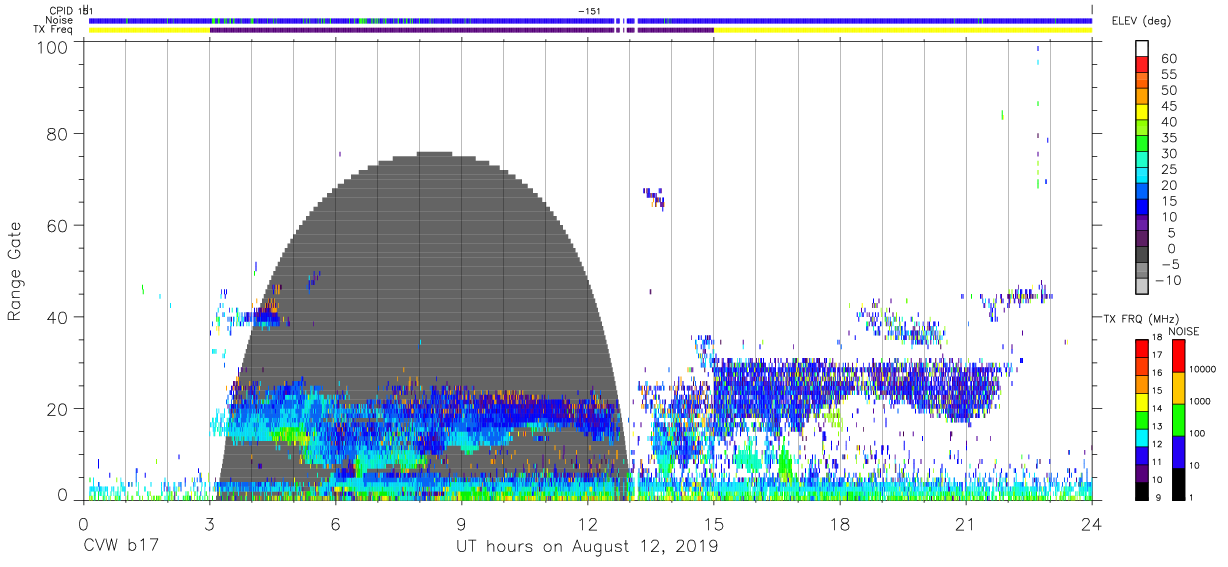Select the black 9–10 MHz TX FRQ swatch
The height and width of the screenshot is (567, 1228).
coord(1142,491)
